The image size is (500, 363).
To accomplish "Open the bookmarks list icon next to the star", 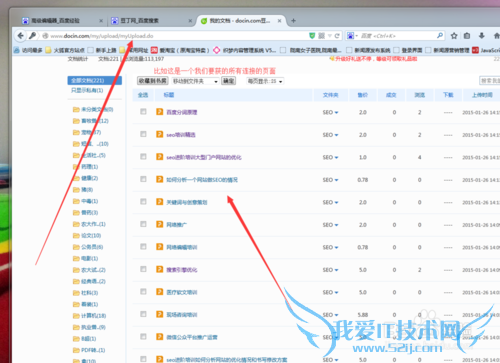I will 467,36.
